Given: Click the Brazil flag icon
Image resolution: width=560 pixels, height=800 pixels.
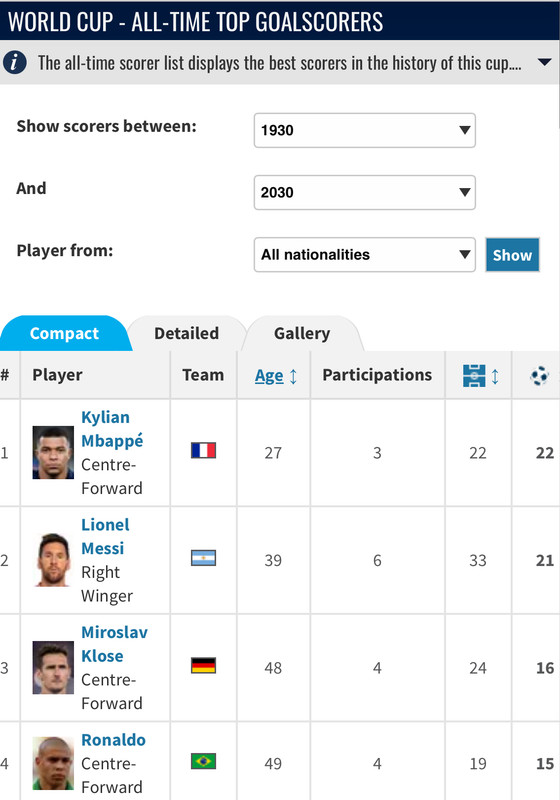Looking at the screenshot, I should 203,761.
